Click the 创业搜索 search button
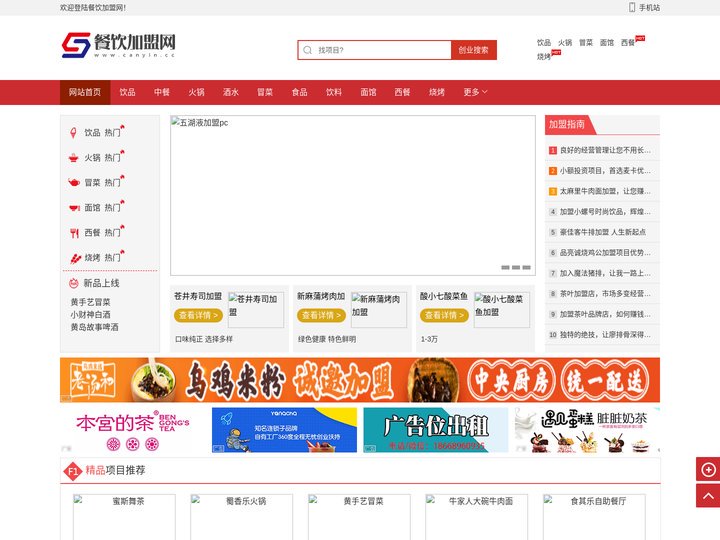 [x=473, y=50]
